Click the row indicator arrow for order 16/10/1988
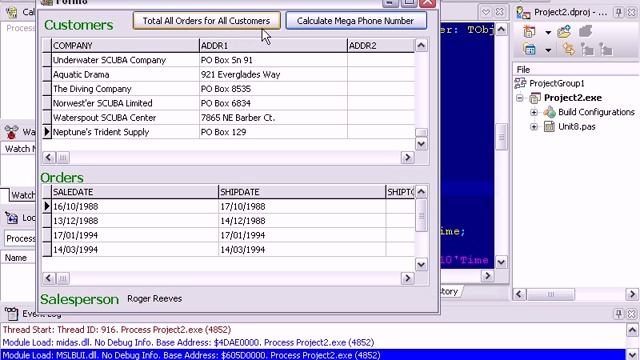This screenshot has width=640, height=360. click(x=47, y=207)
